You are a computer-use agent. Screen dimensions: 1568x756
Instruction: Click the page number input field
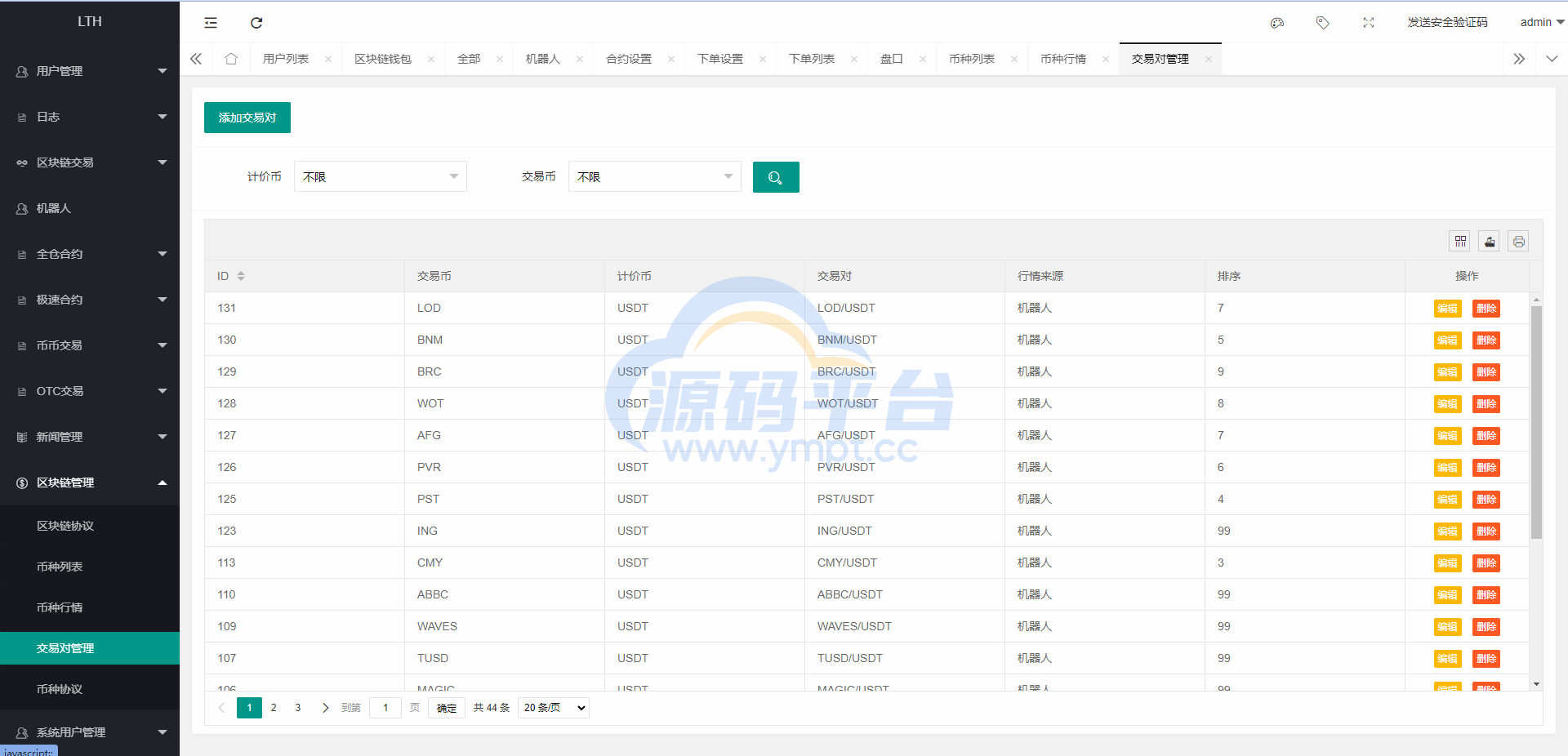(385, 708)
